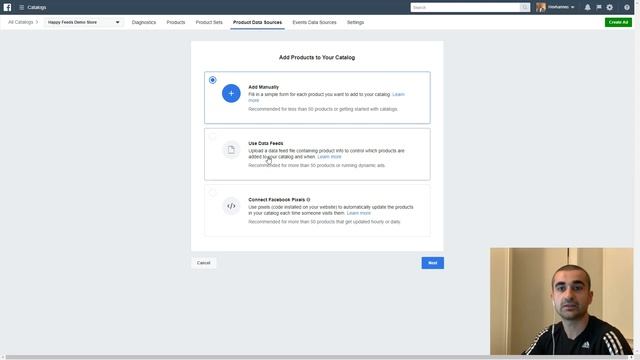Switch to the Product Data Sources tab
Screen dimensions: 640x360
257,22
